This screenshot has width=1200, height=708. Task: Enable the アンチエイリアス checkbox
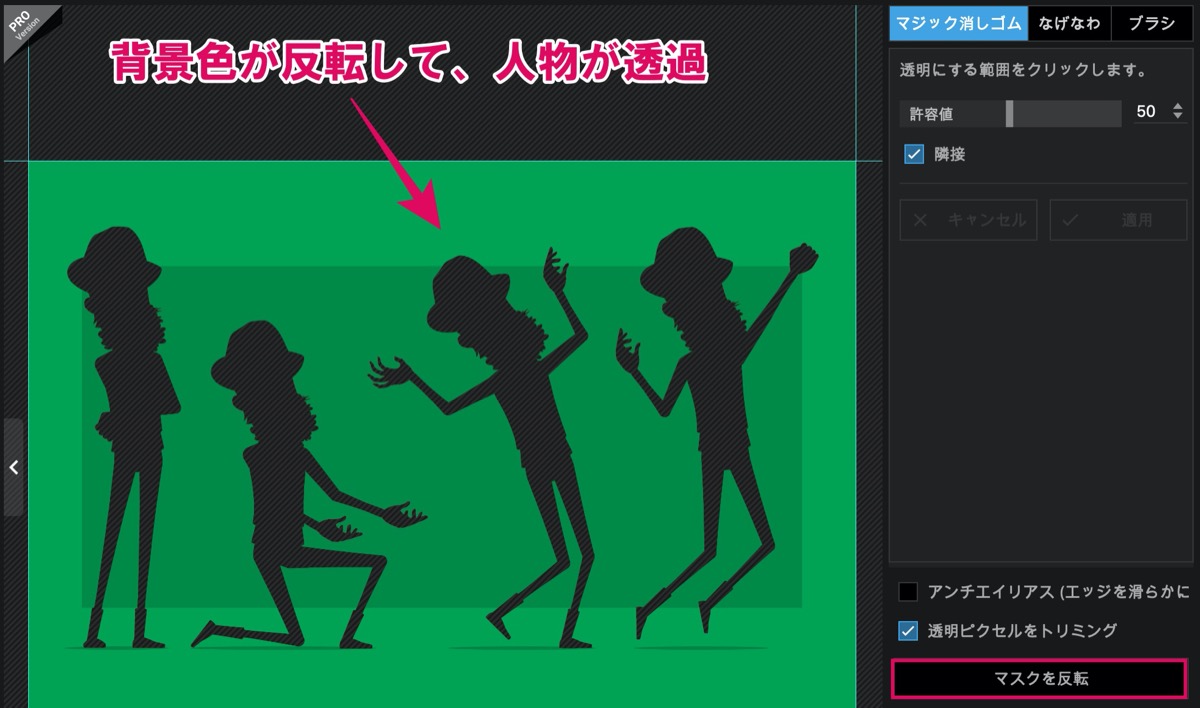pyautogui.click(x=908, y=592)
